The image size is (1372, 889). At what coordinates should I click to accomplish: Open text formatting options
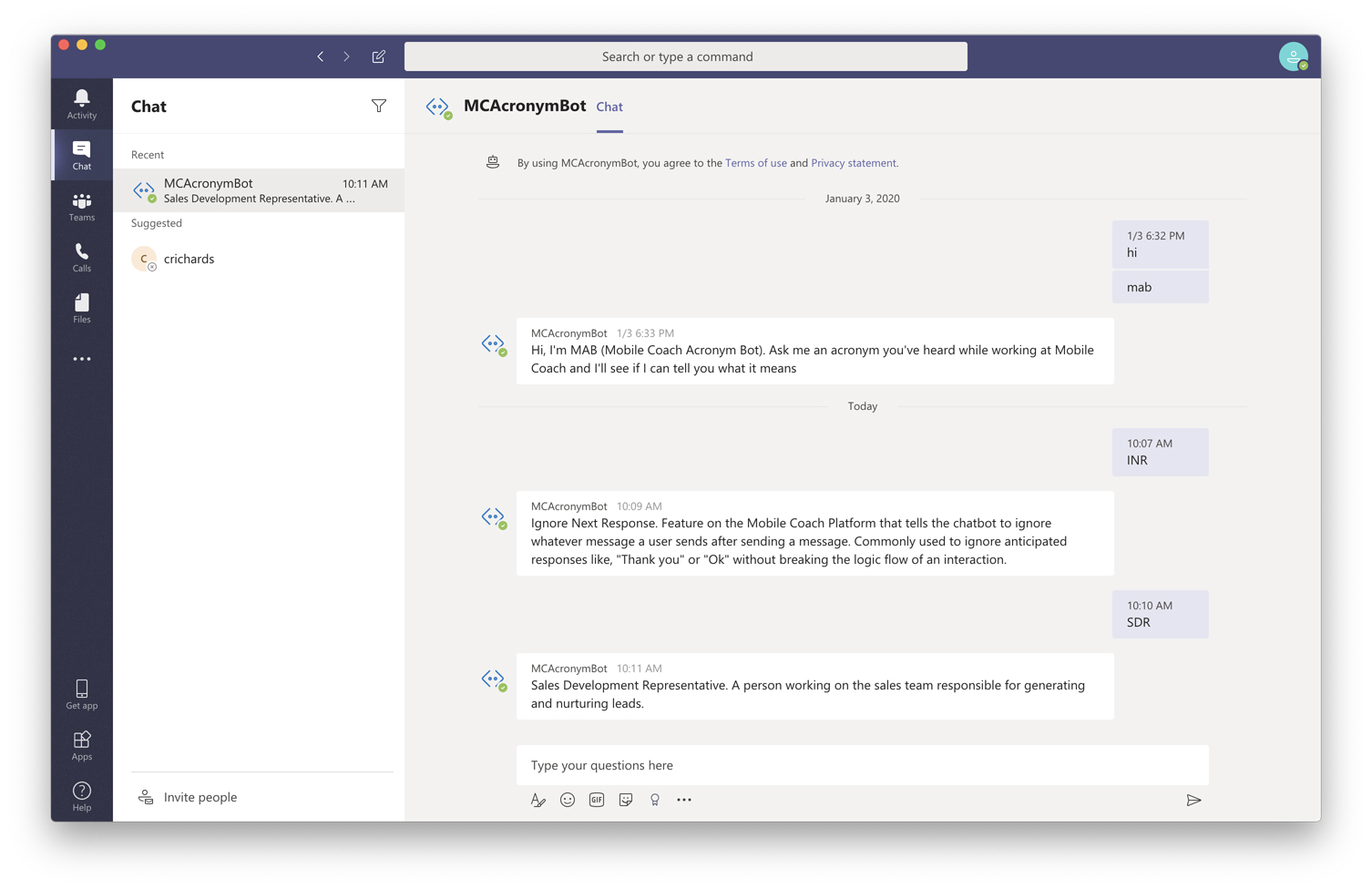pyautogui.click(x=538, y=800)
